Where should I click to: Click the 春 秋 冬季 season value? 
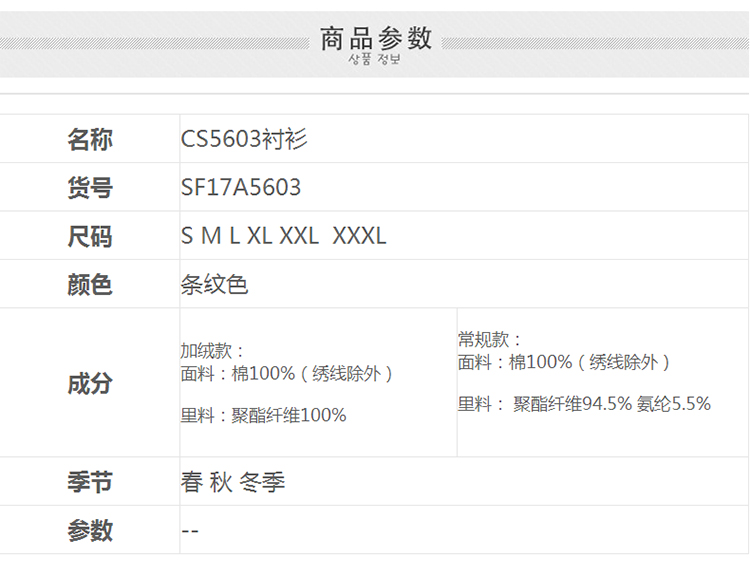coord(233,482)
